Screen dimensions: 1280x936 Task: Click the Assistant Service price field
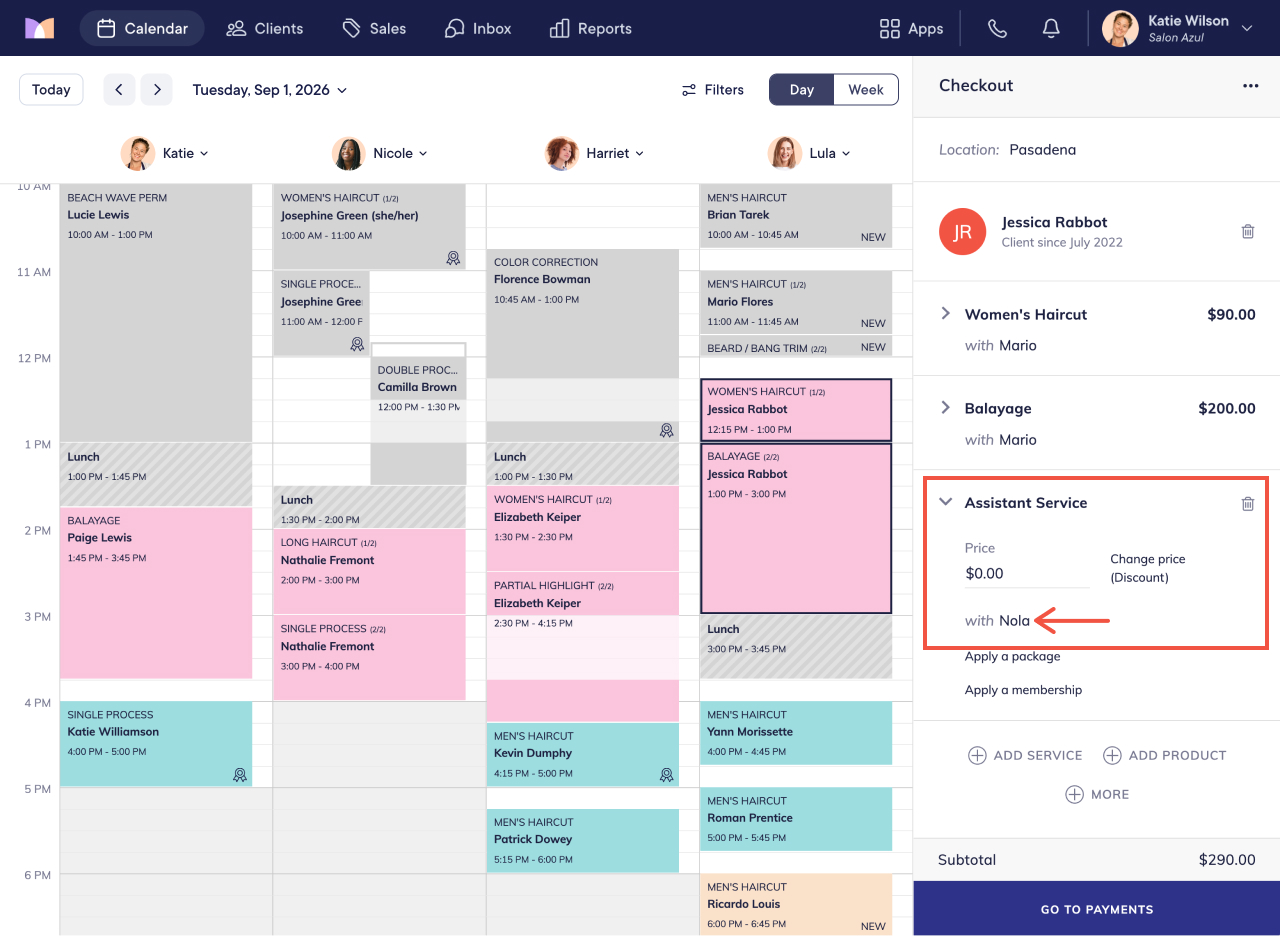pyautogui.click(x=1027, y=574)
